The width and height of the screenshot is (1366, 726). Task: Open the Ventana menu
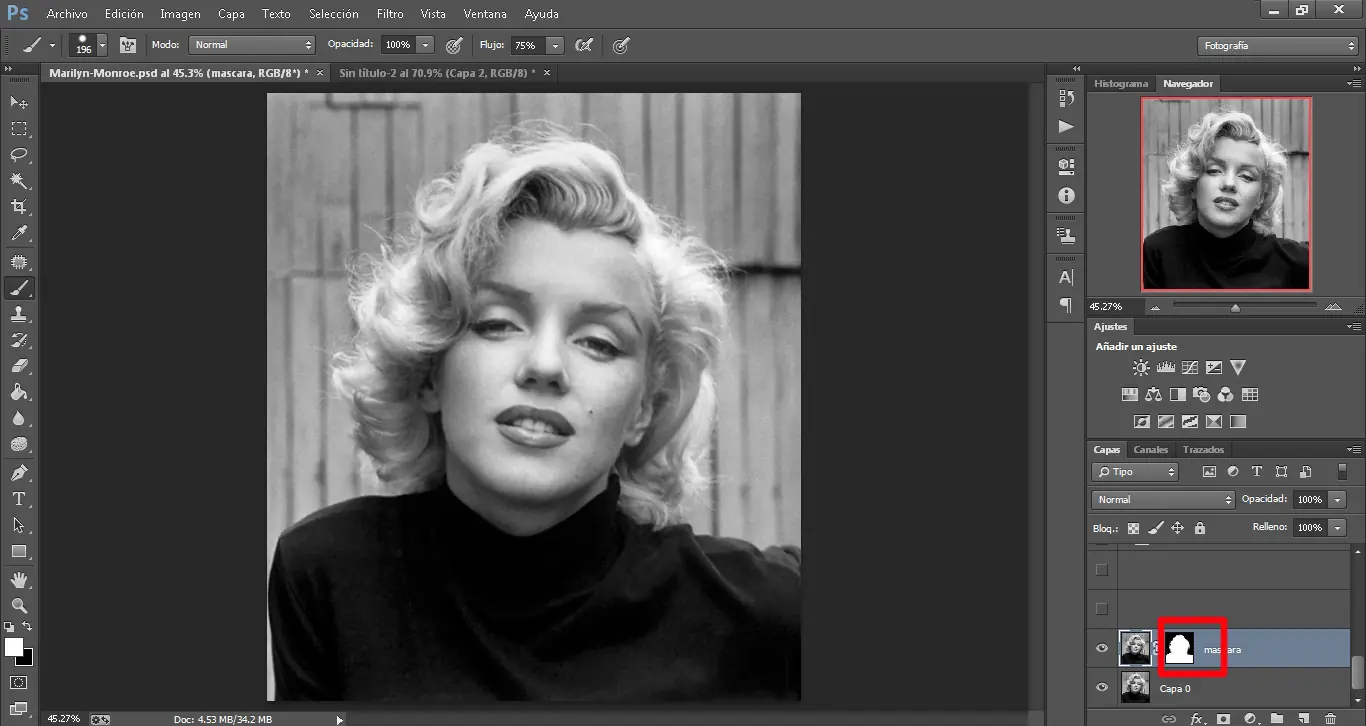coord(485,14)
